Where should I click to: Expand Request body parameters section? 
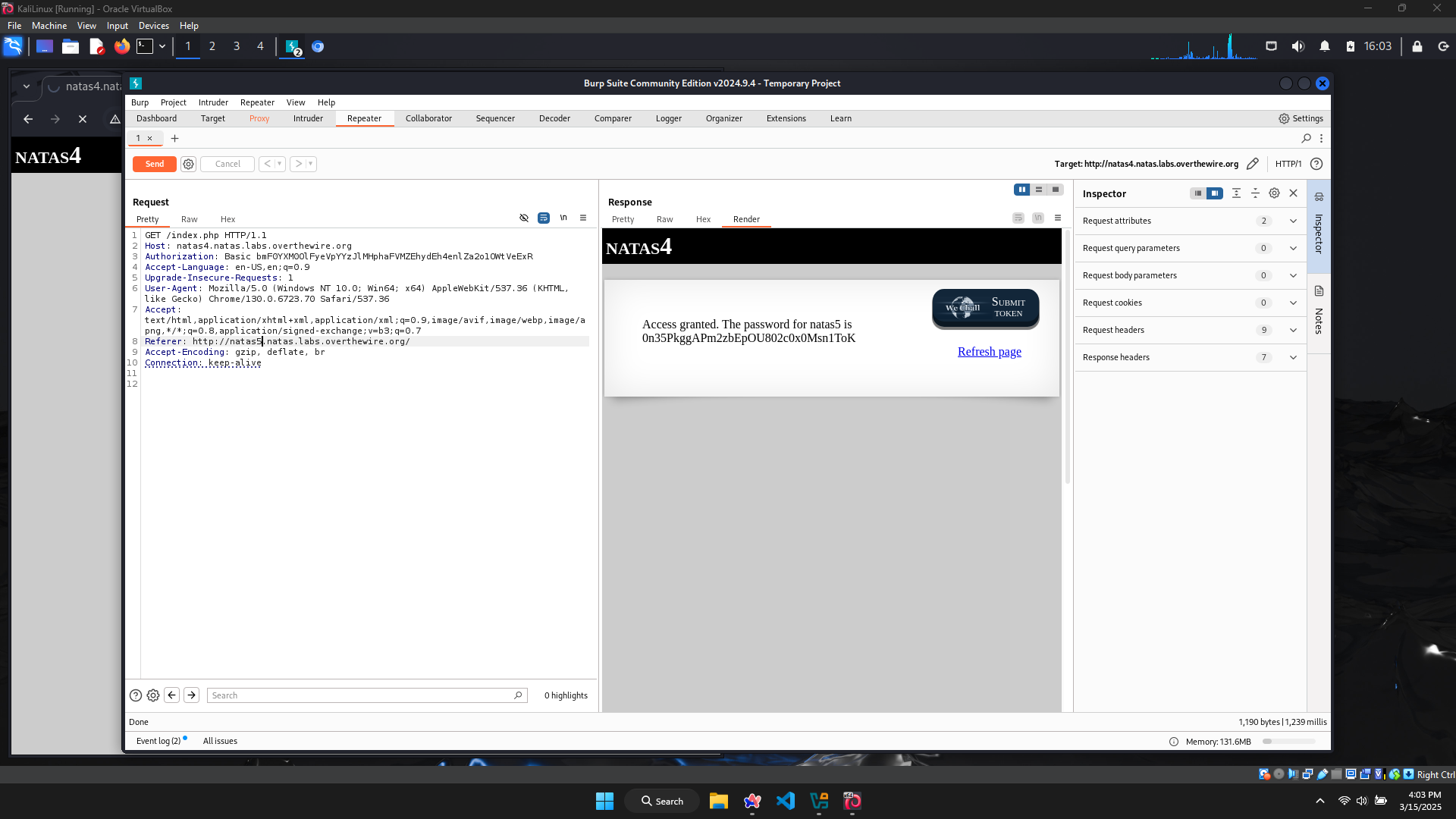click(x=1190, y=275)
